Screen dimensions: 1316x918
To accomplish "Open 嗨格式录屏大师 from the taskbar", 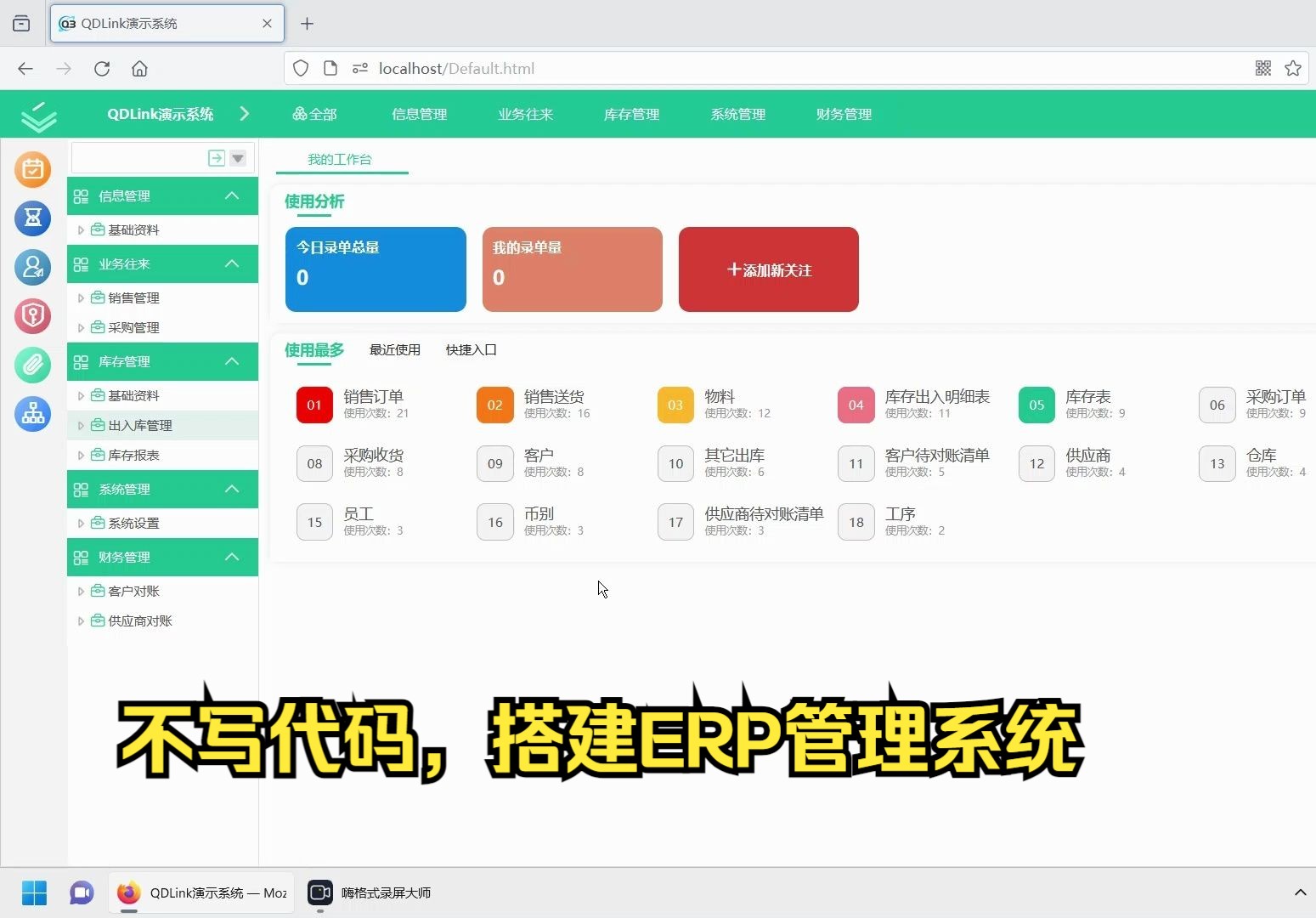I will pyautogui.click(x=370, y=892).
